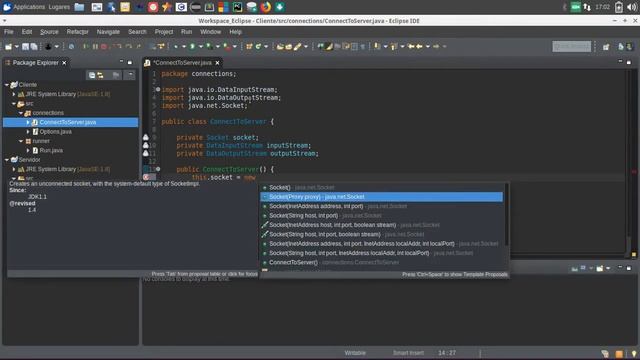Minimize the editor area

point(620,62)
